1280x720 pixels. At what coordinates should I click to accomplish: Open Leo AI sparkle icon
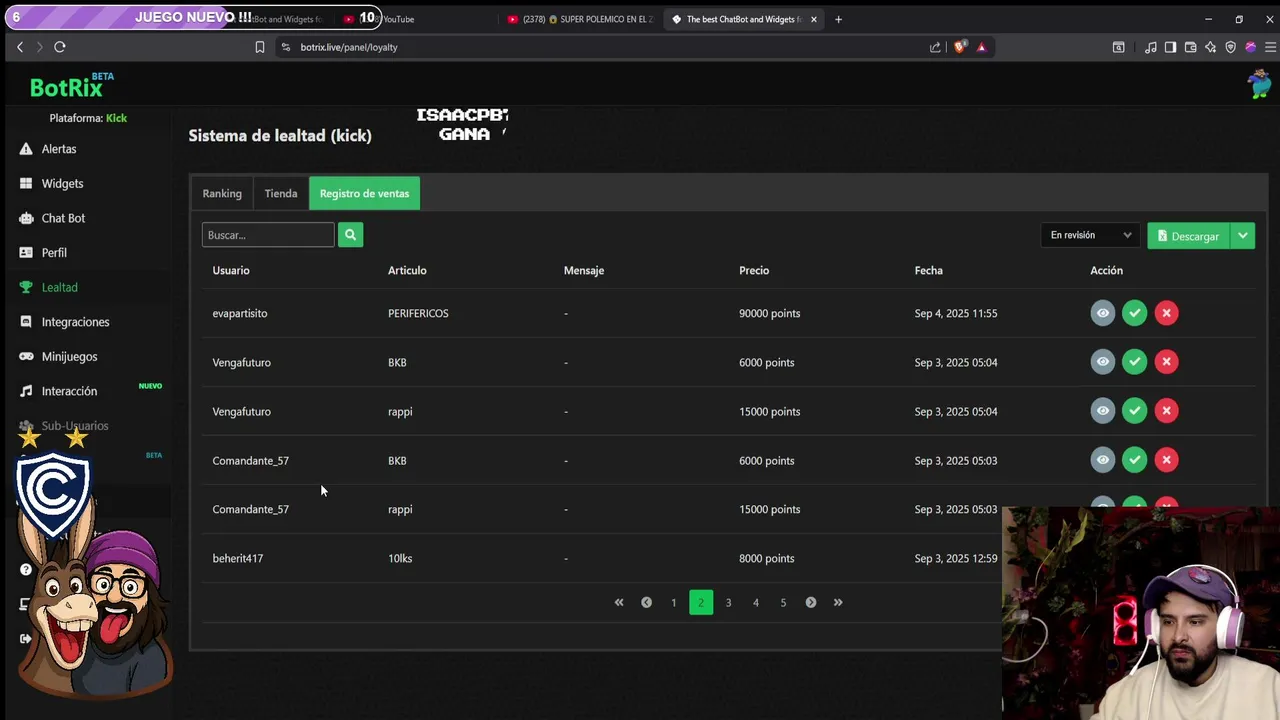(x=1210, y=47)
